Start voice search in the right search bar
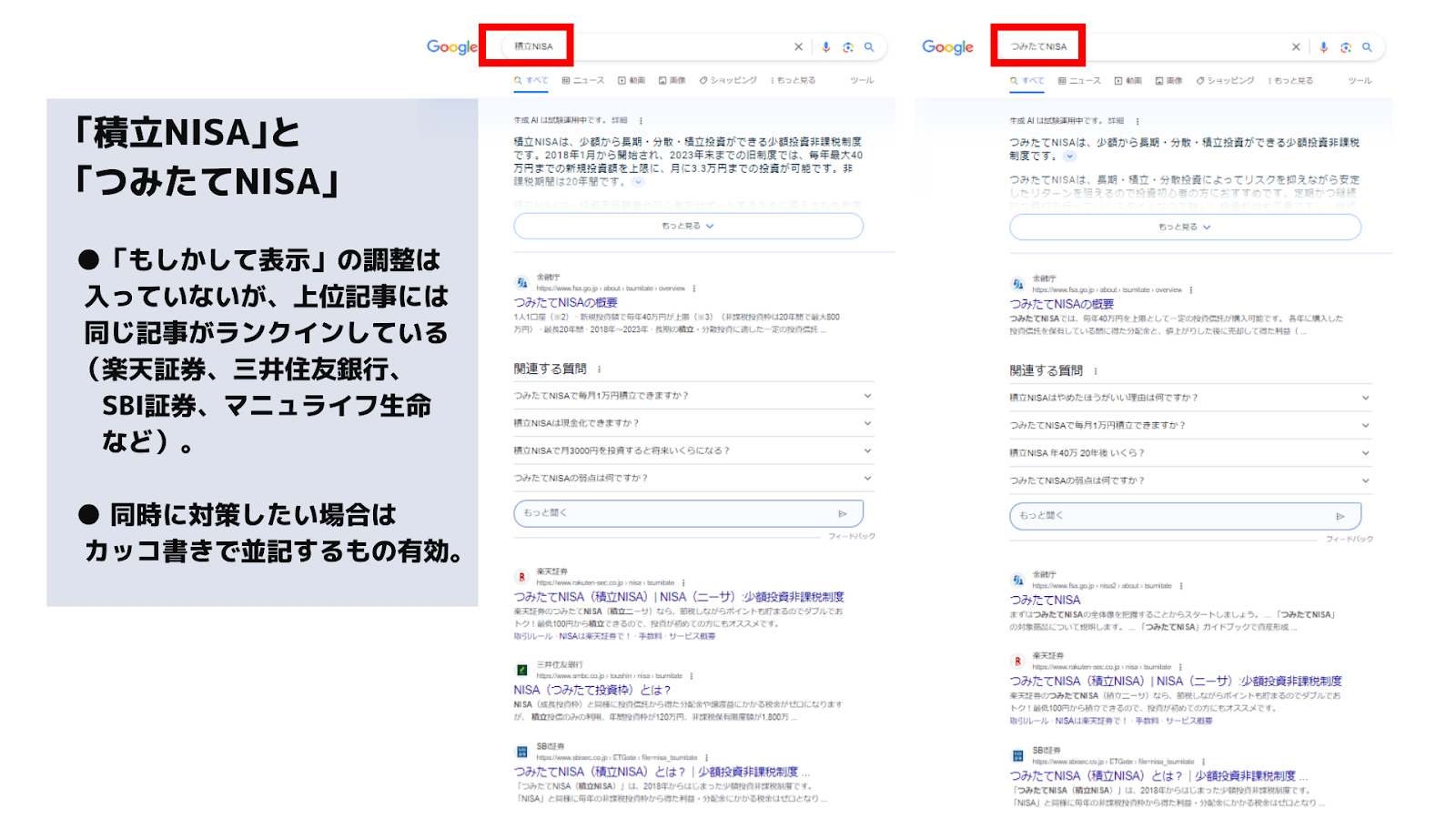Image resolution: width=1456 pixels, height=819 pixels. [x=1323, y=47]
